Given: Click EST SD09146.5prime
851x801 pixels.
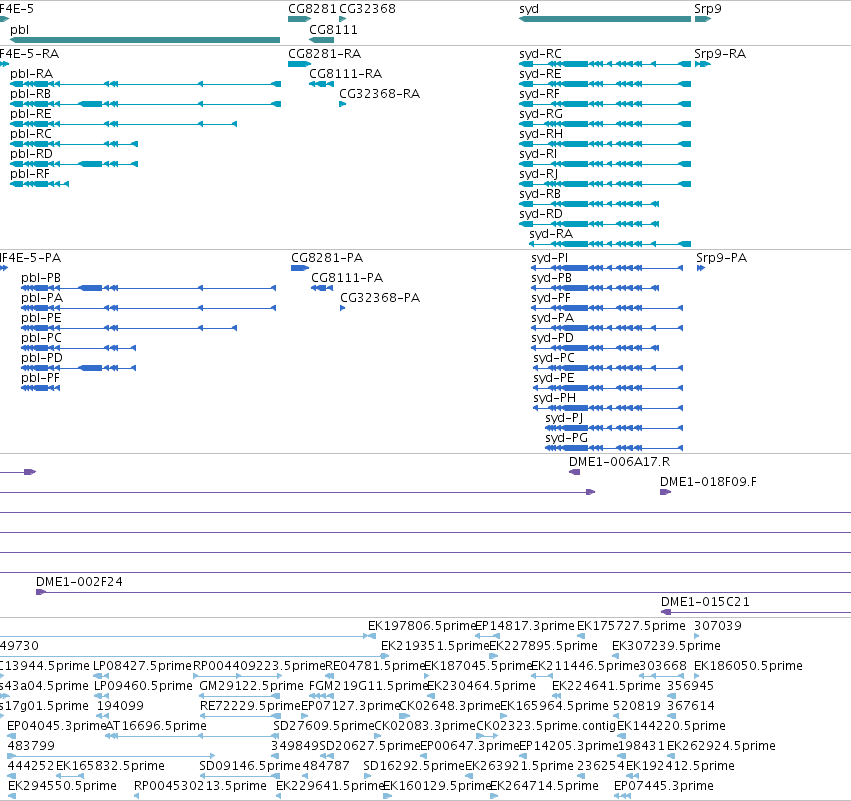Looking at the screenshot, I should [240, 776].
